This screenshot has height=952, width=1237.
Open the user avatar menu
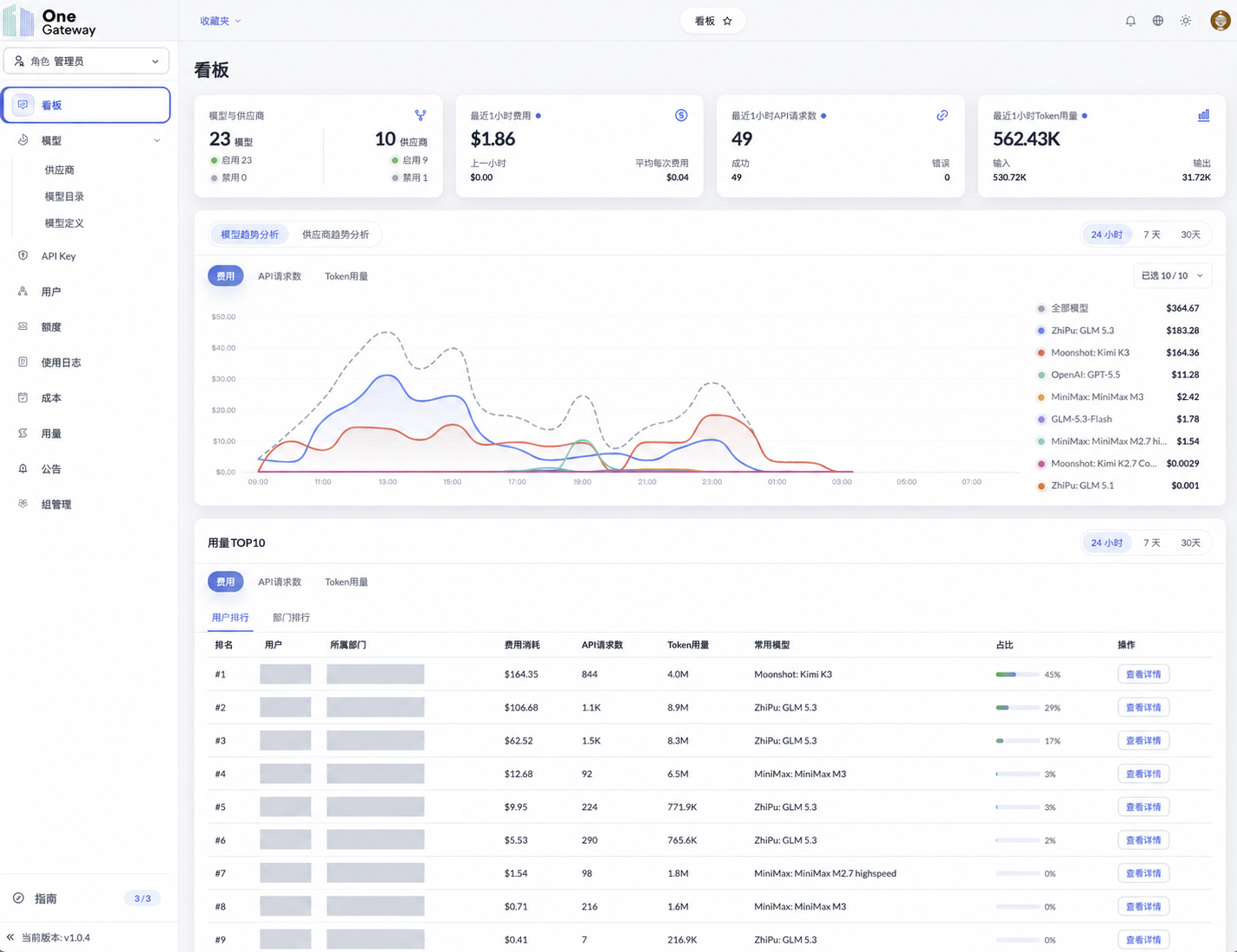pos(1221,21)
